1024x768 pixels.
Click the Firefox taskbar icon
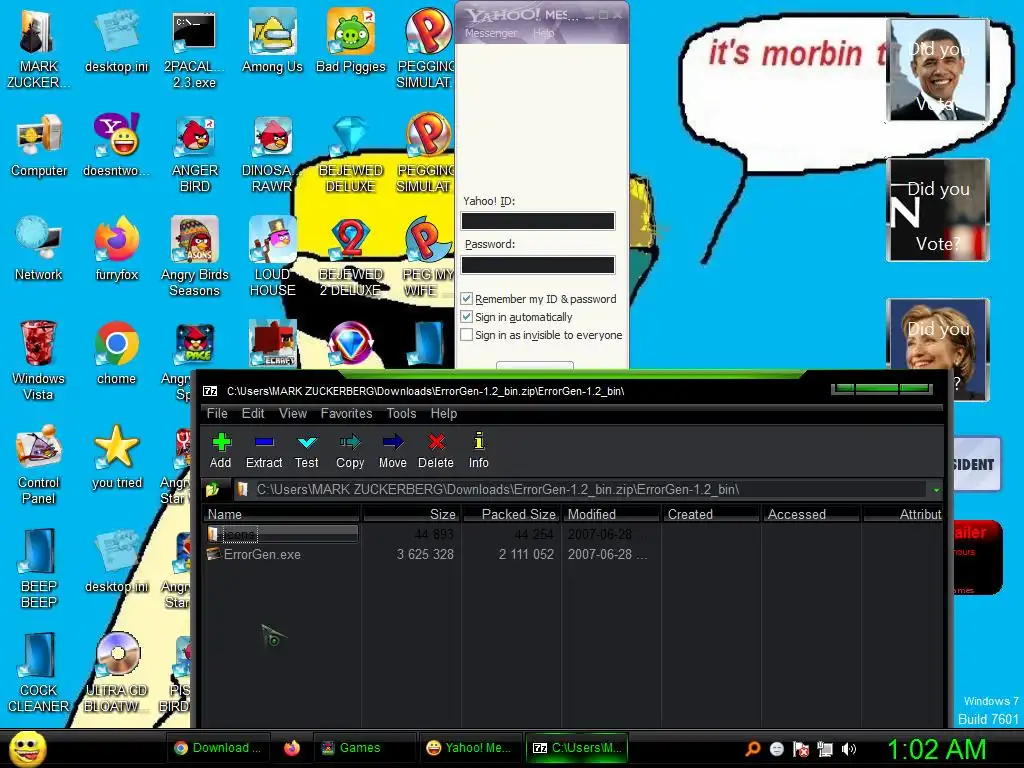pyautogui.click(x=292, y=748)
